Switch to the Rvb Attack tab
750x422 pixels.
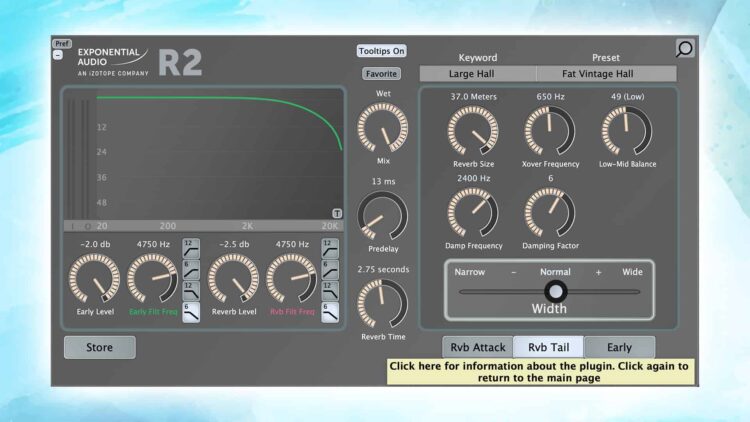[477, 347]
